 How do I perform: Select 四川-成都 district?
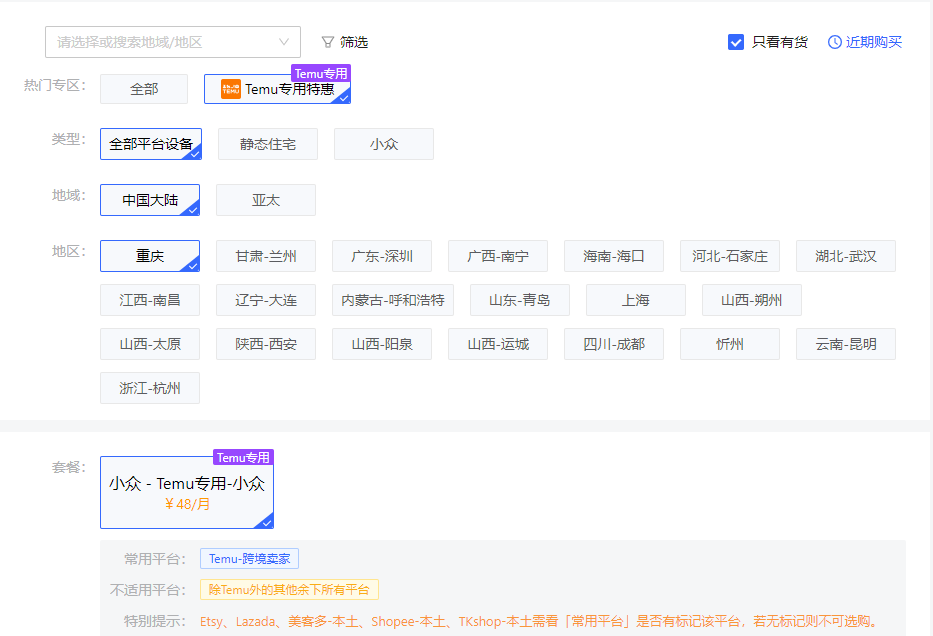pyautogui.click(x=614, y=344)
